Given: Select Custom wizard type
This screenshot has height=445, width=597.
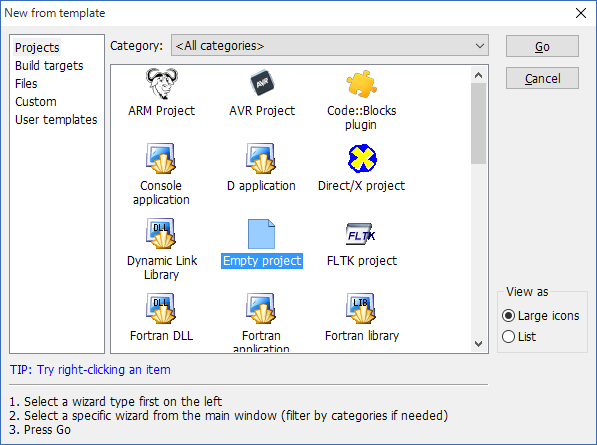Looking at the screenshot, I should coord(36,102).
